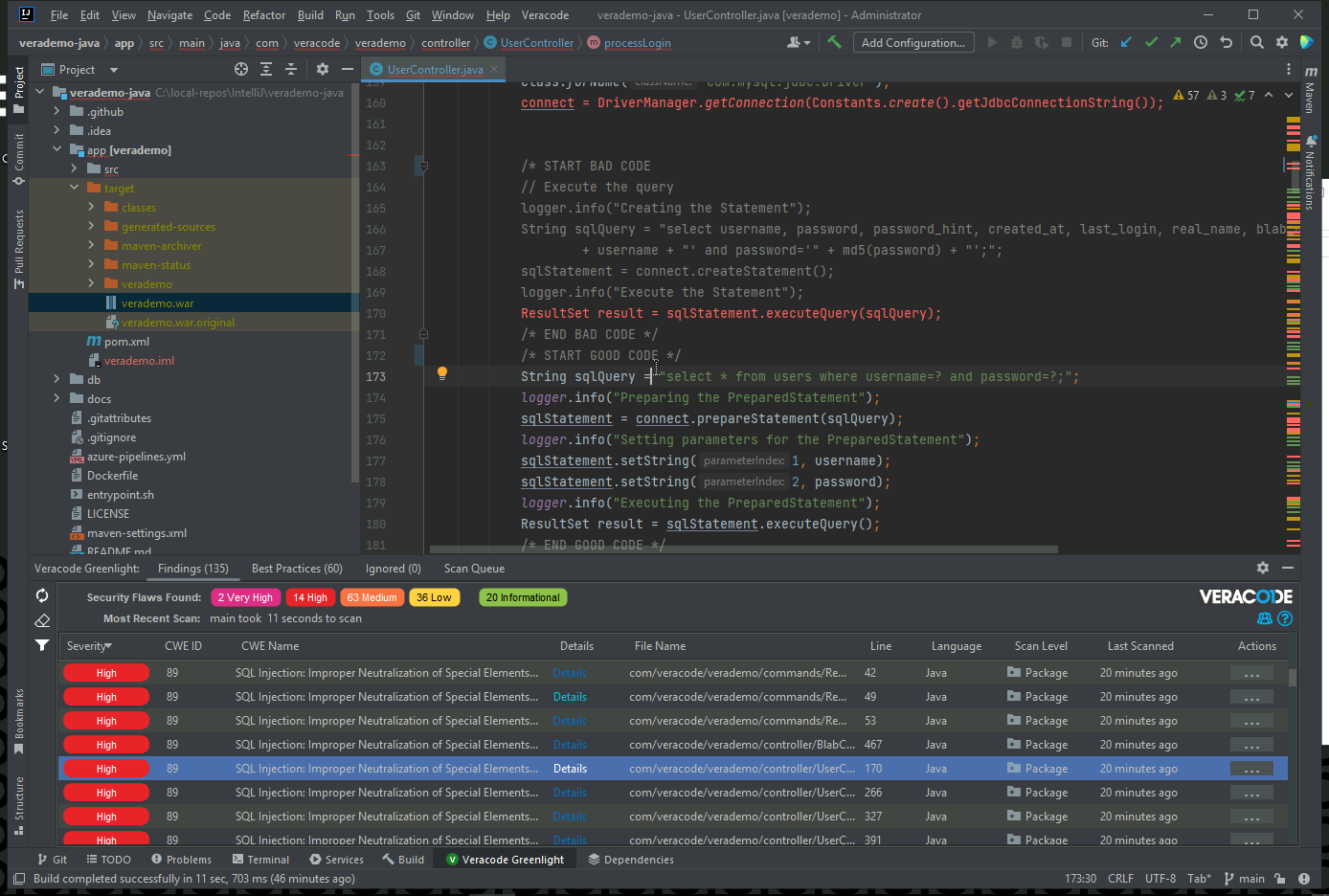Click Details link for line 49 finding
1329x896 pixels.
[570, 697]
